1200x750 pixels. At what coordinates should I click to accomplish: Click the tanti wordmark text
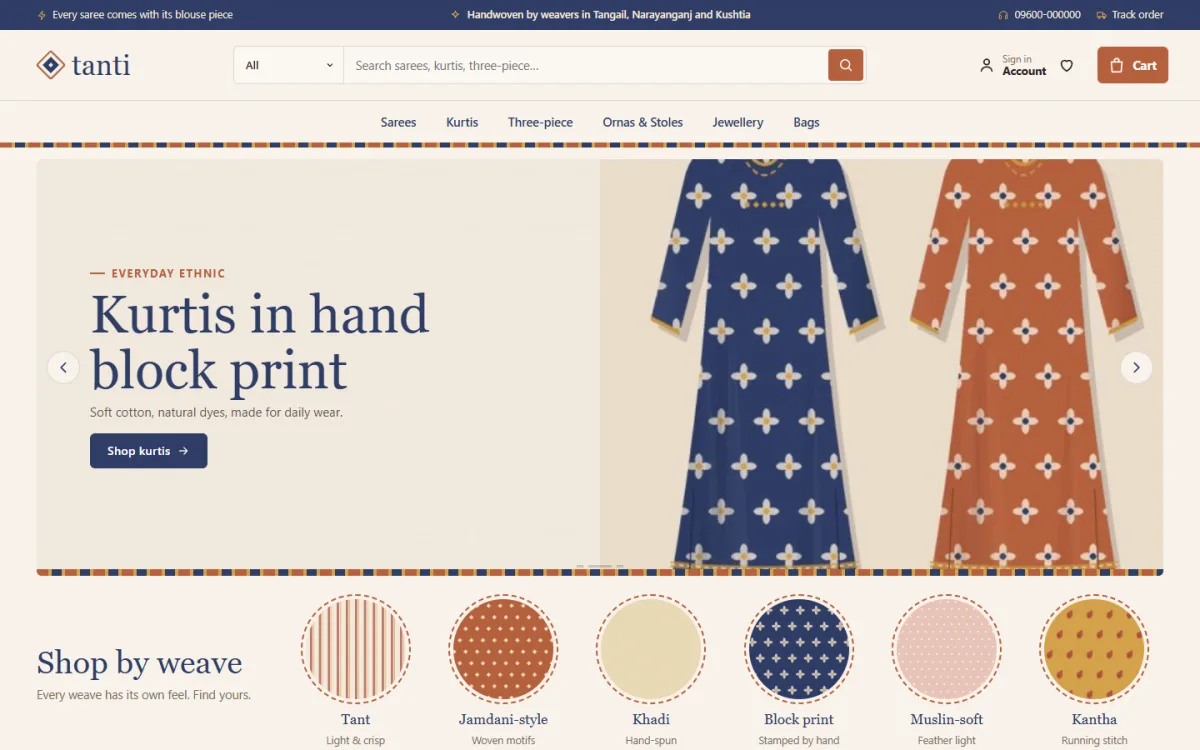[x=101, y=65]
